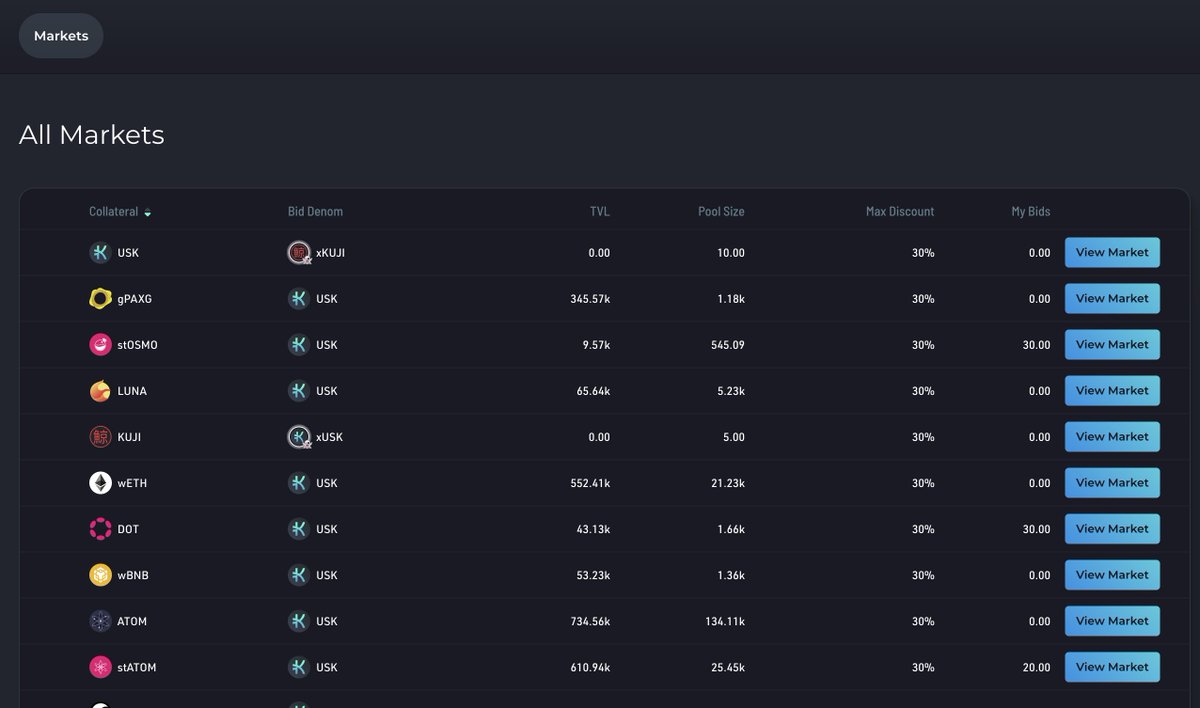Click TVL value 610.94k
Viewport: 1200px width, 708px height.
click(x=590, y=667)
